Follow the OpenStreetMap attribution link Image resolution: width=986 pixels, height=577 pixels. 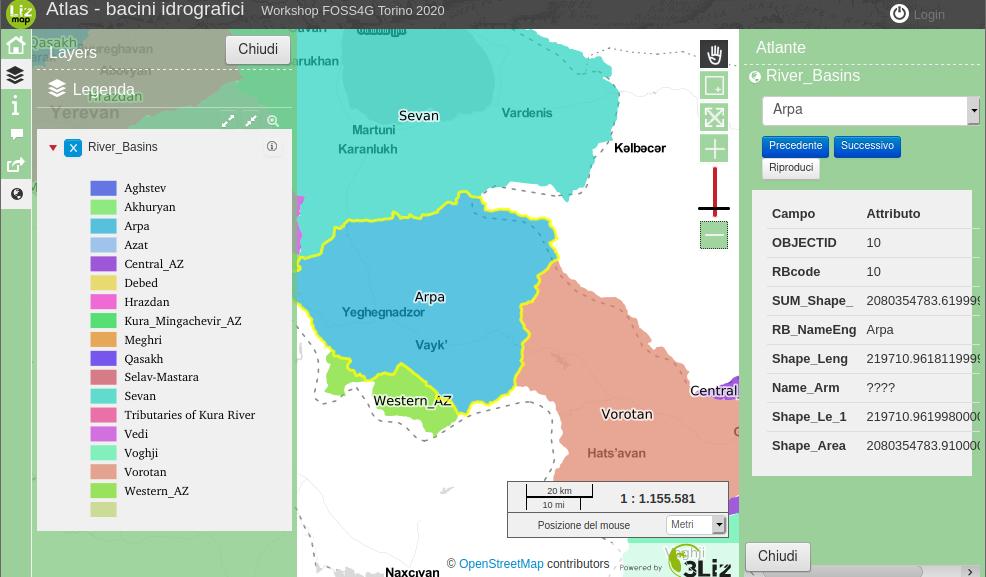(x=501, y=564)
